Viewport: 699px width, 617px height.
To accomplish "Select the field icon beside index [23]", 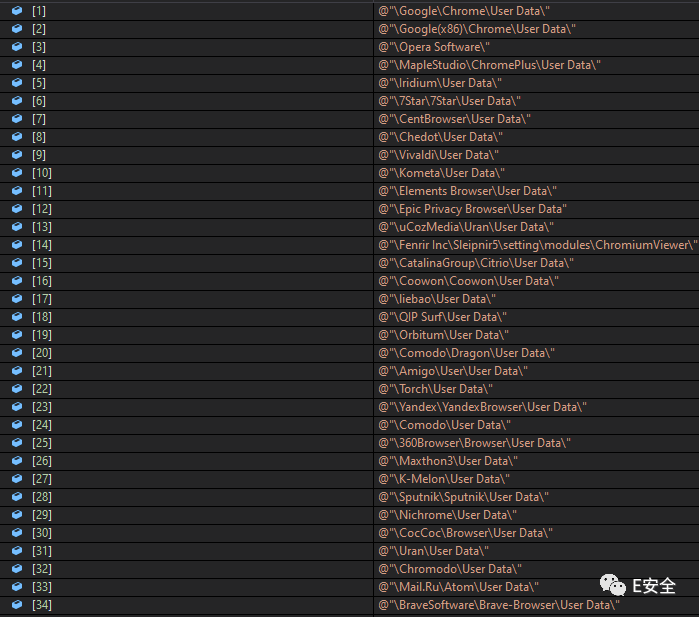I will click(17, 407).
